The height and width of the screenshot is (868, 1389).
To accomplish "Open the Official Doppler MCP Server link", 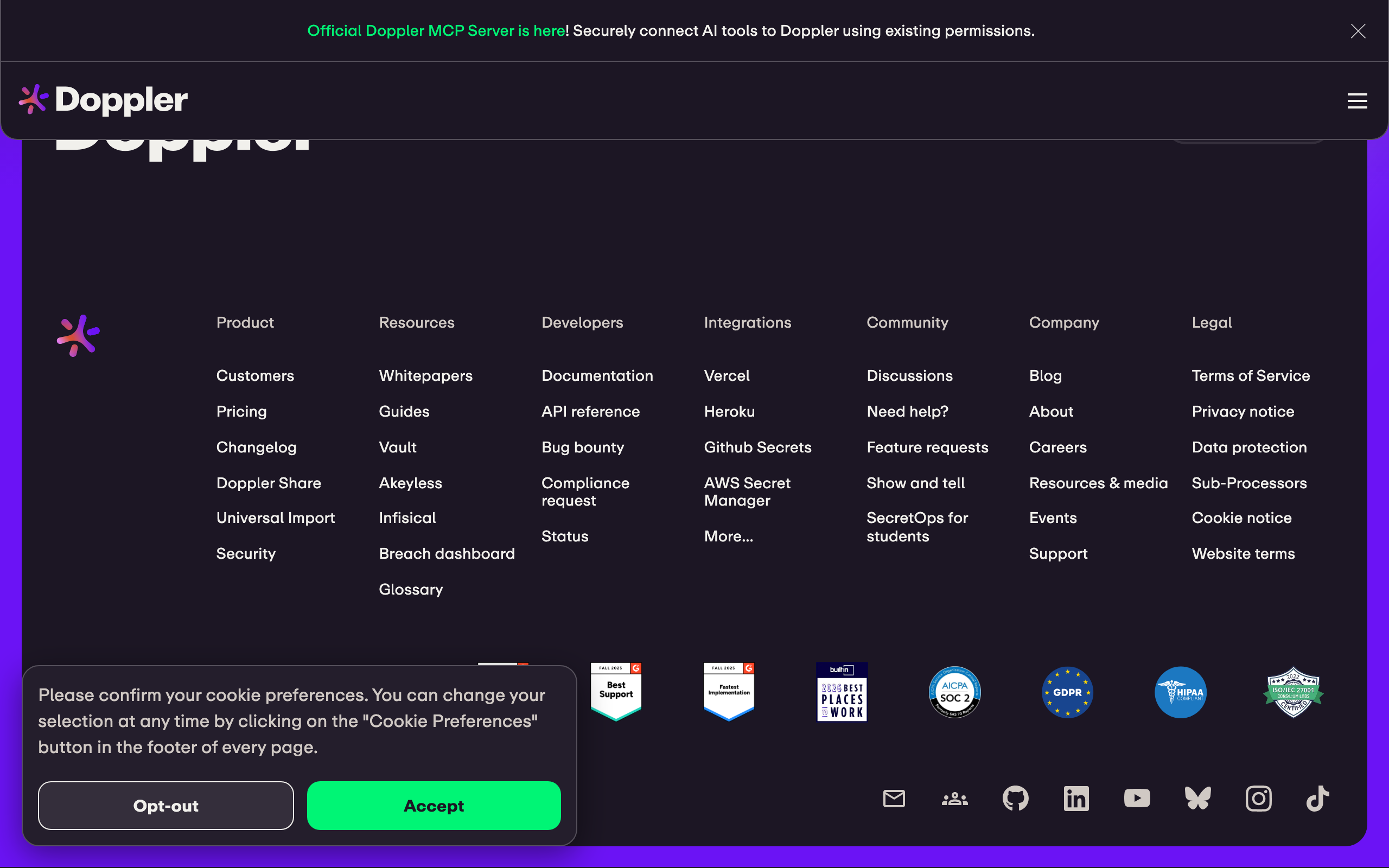I will 436,31.
